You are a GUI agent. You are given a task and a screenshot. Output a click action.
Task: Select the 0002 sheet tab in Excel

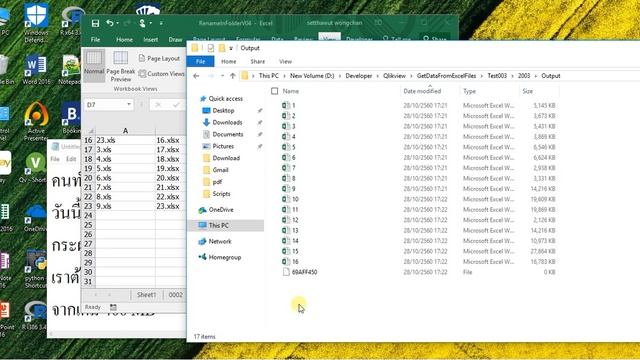176,295
